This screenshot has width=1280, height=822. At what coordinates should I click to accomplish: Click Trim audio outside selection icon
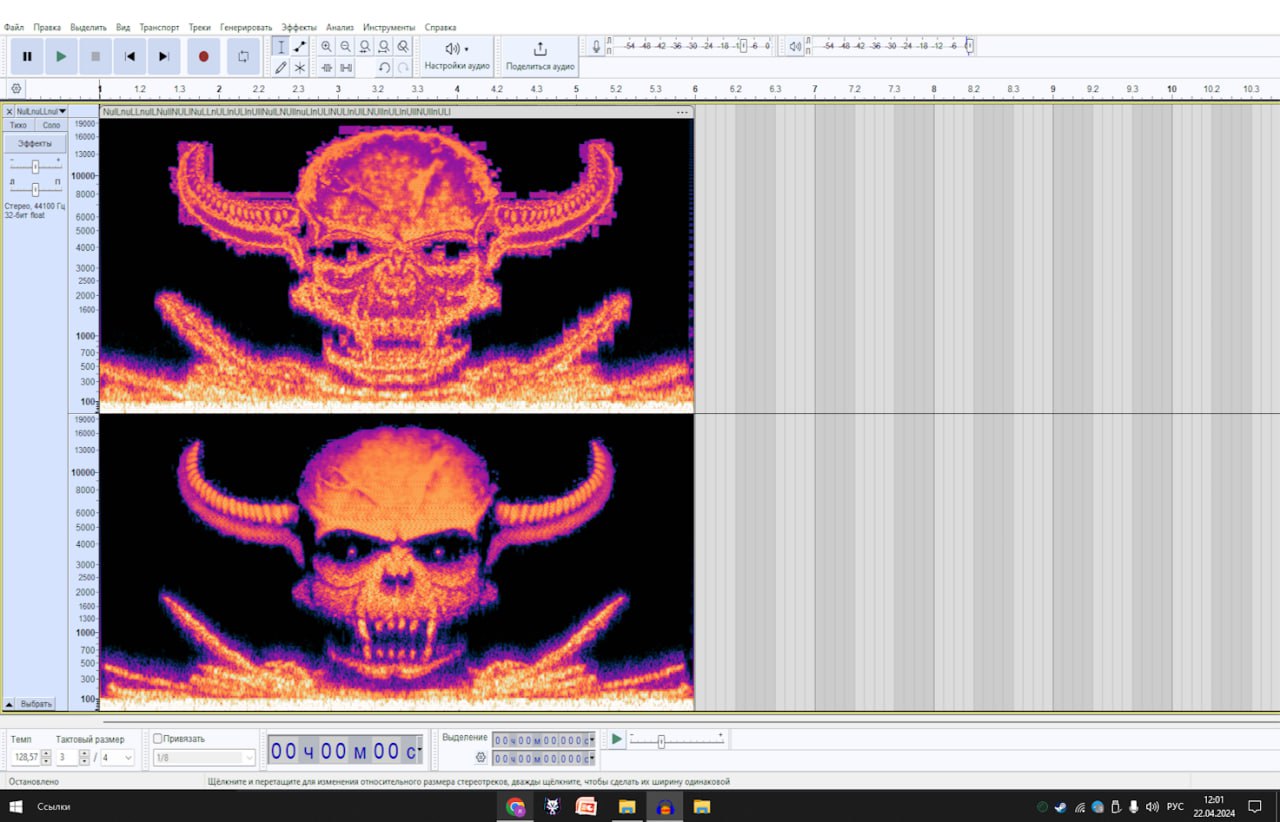[x=326, y=68]
